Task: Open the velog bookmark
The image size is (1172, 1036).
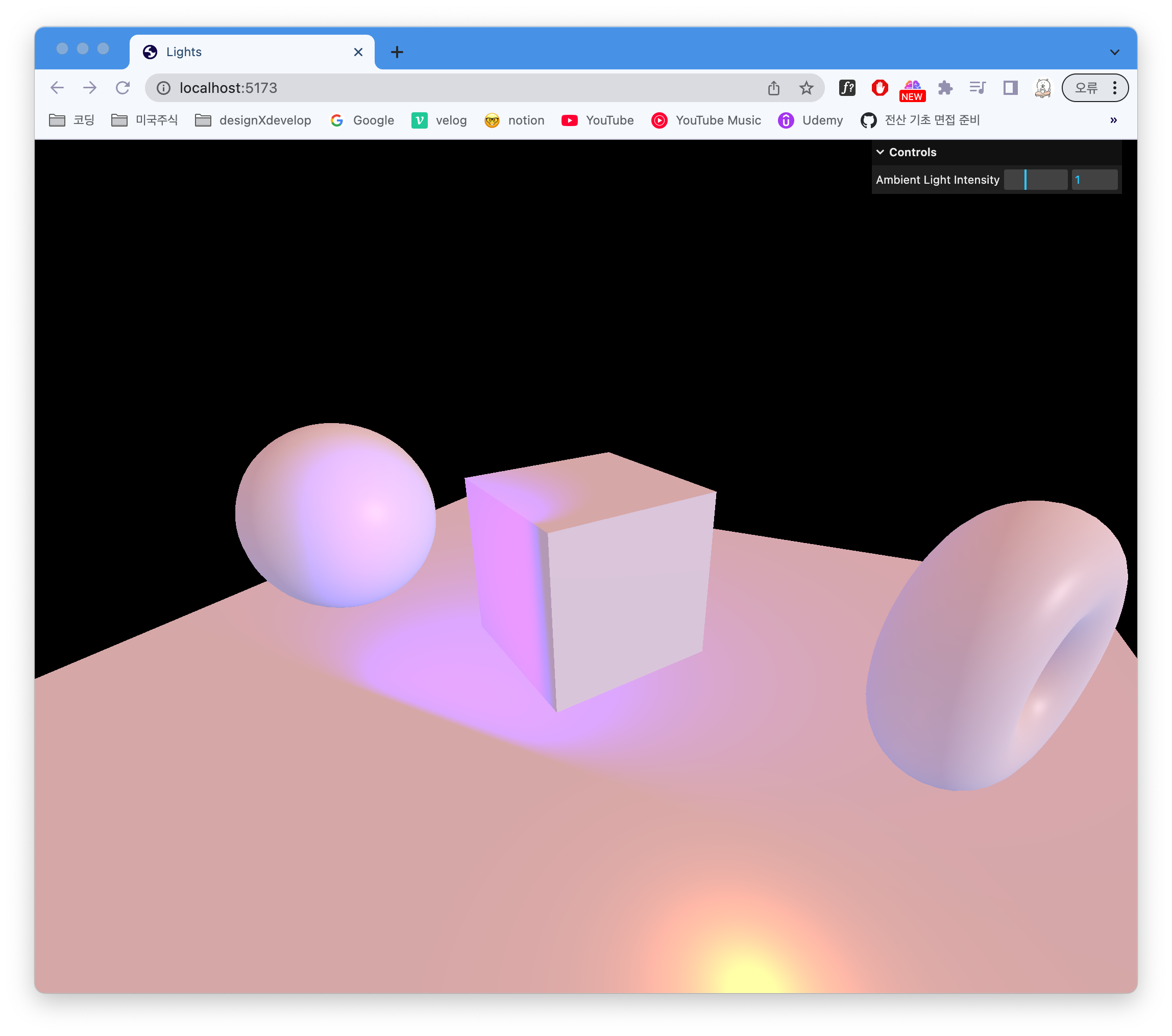Action: (x=439, y=120)
